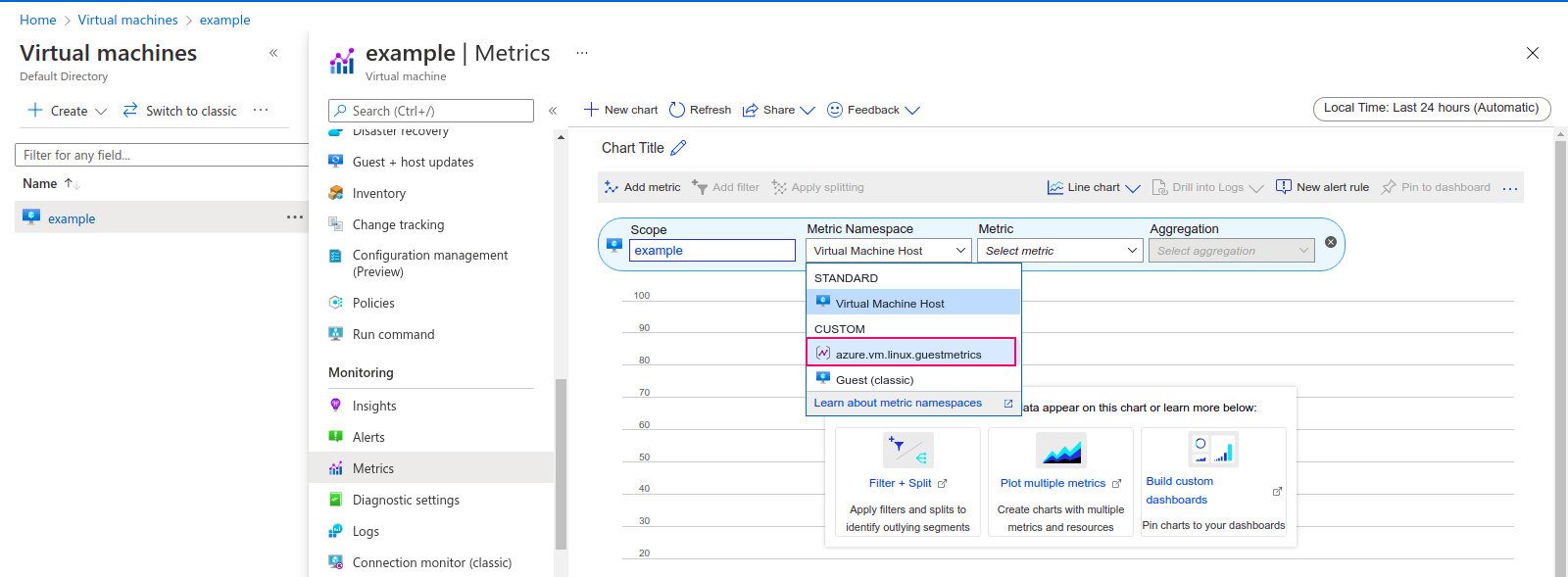Sort the list by Name column
Screen dimensions: 1568x577
pos(50,183)
